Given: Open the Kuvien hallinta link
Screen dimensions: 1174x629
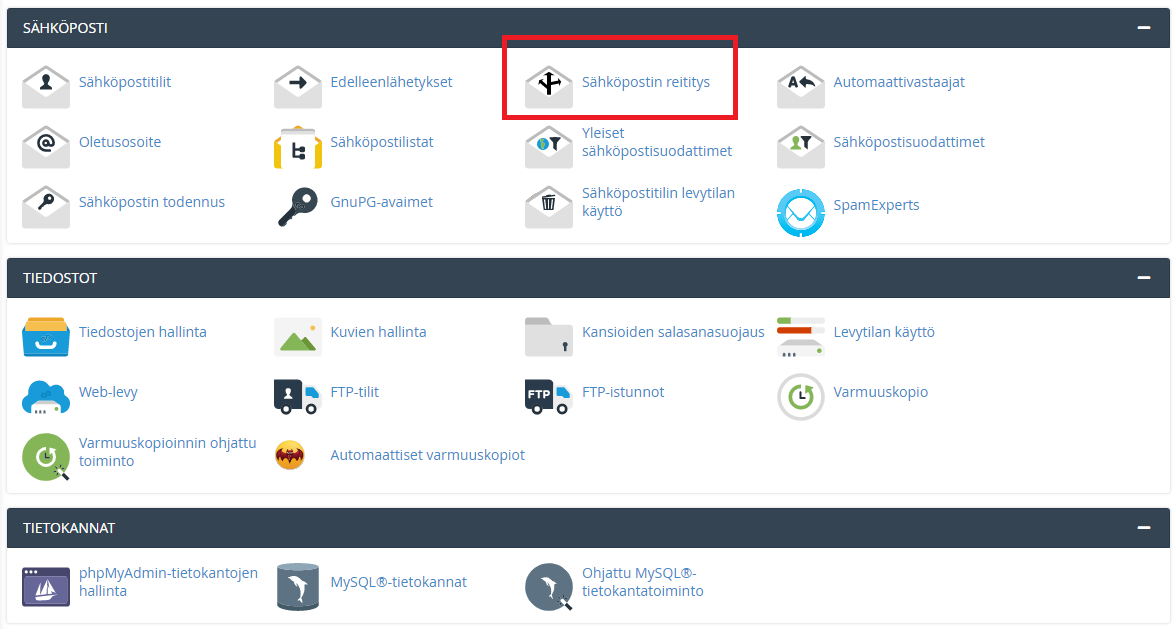Looking at the screenshot, I should [378, 332].
